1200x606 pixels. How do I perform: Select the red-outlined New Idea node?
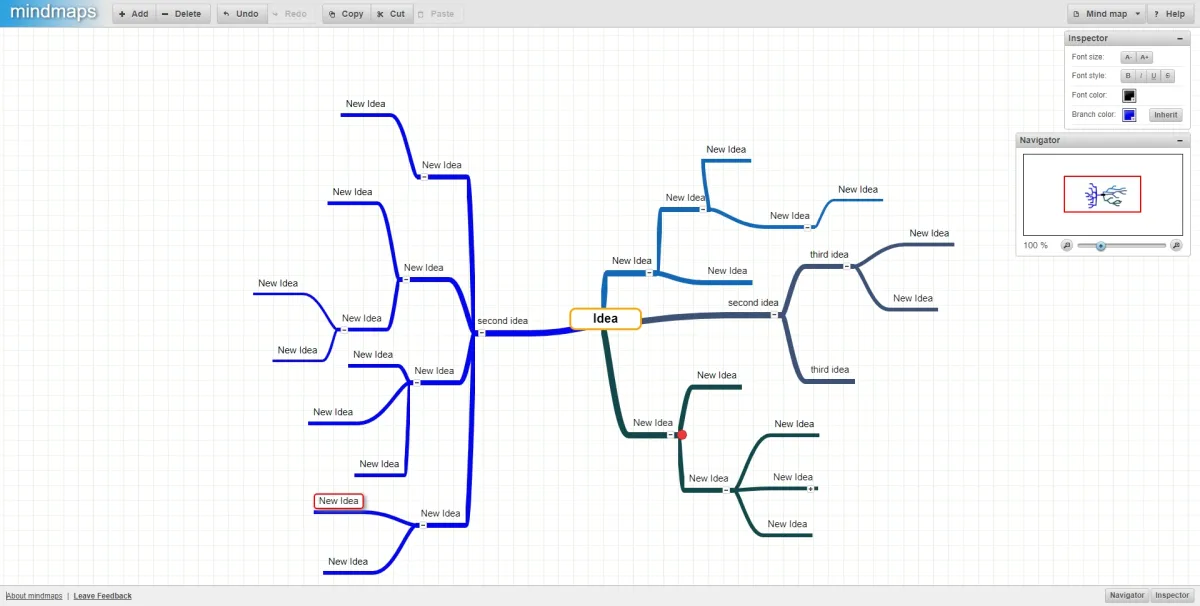[x=338, y=501]
